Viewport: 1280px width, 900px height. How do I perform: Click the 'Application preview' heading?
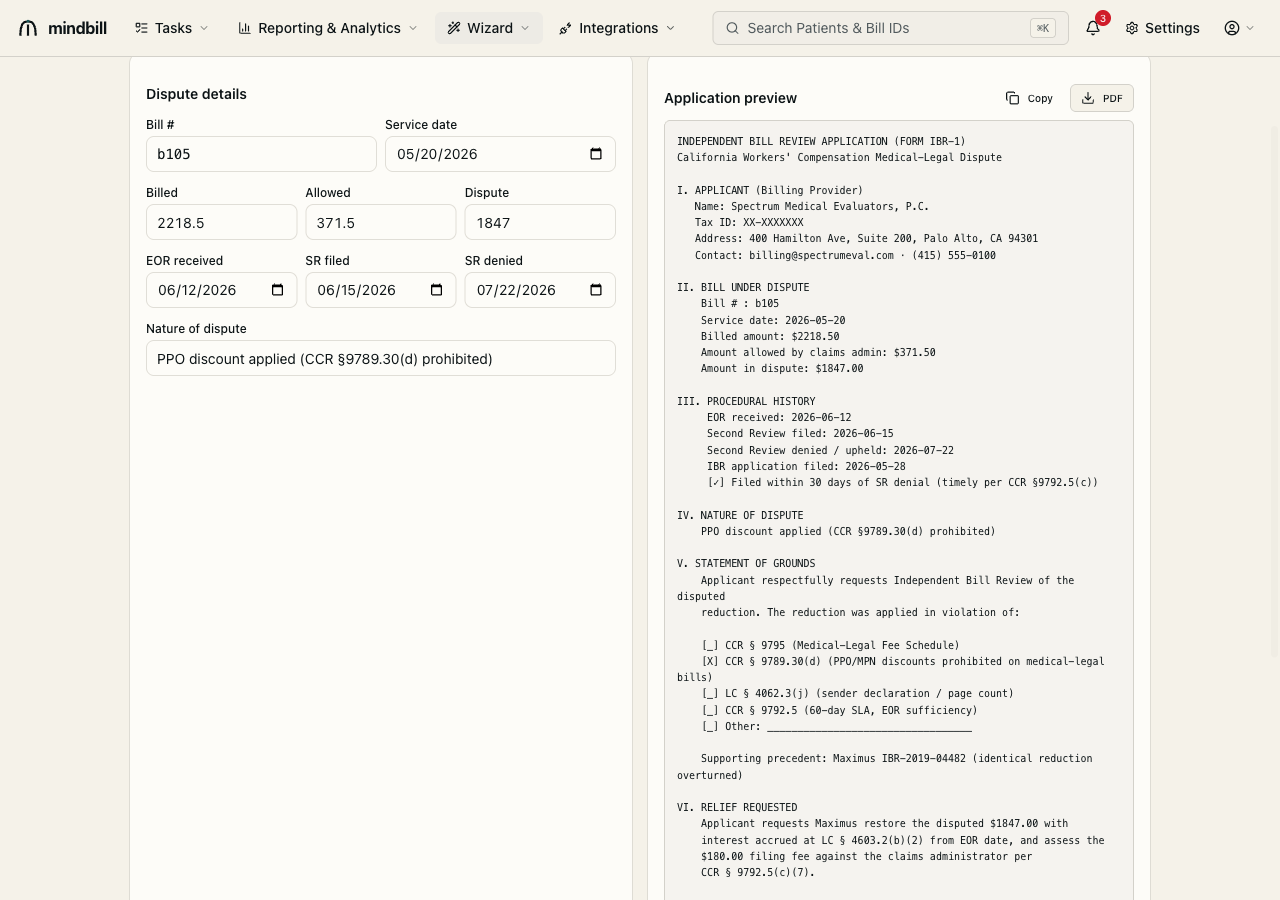[x=730, y=98]
